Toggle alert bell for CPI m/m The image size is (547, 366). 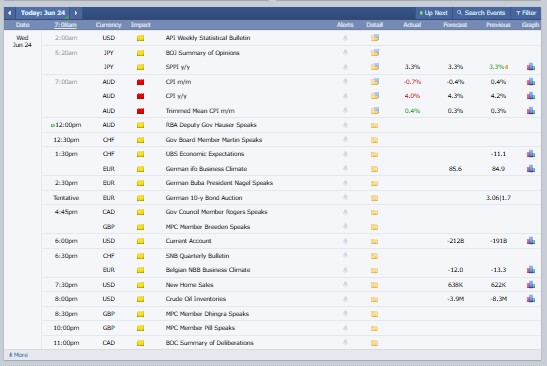[345, 81]
